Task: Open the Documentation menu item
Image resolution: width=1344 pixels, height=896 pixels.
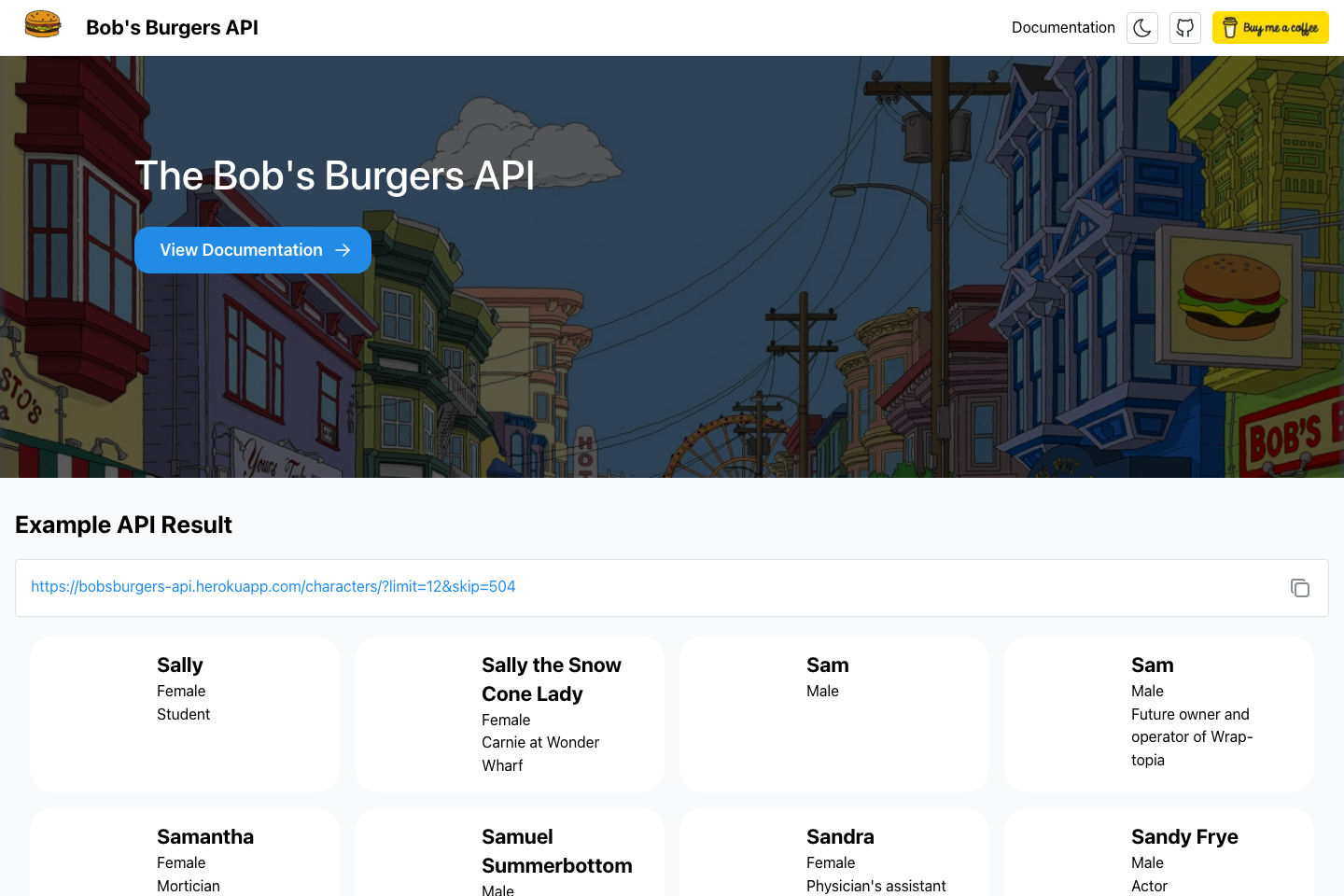Action: pyautogui.click(x=1063, y=27)
